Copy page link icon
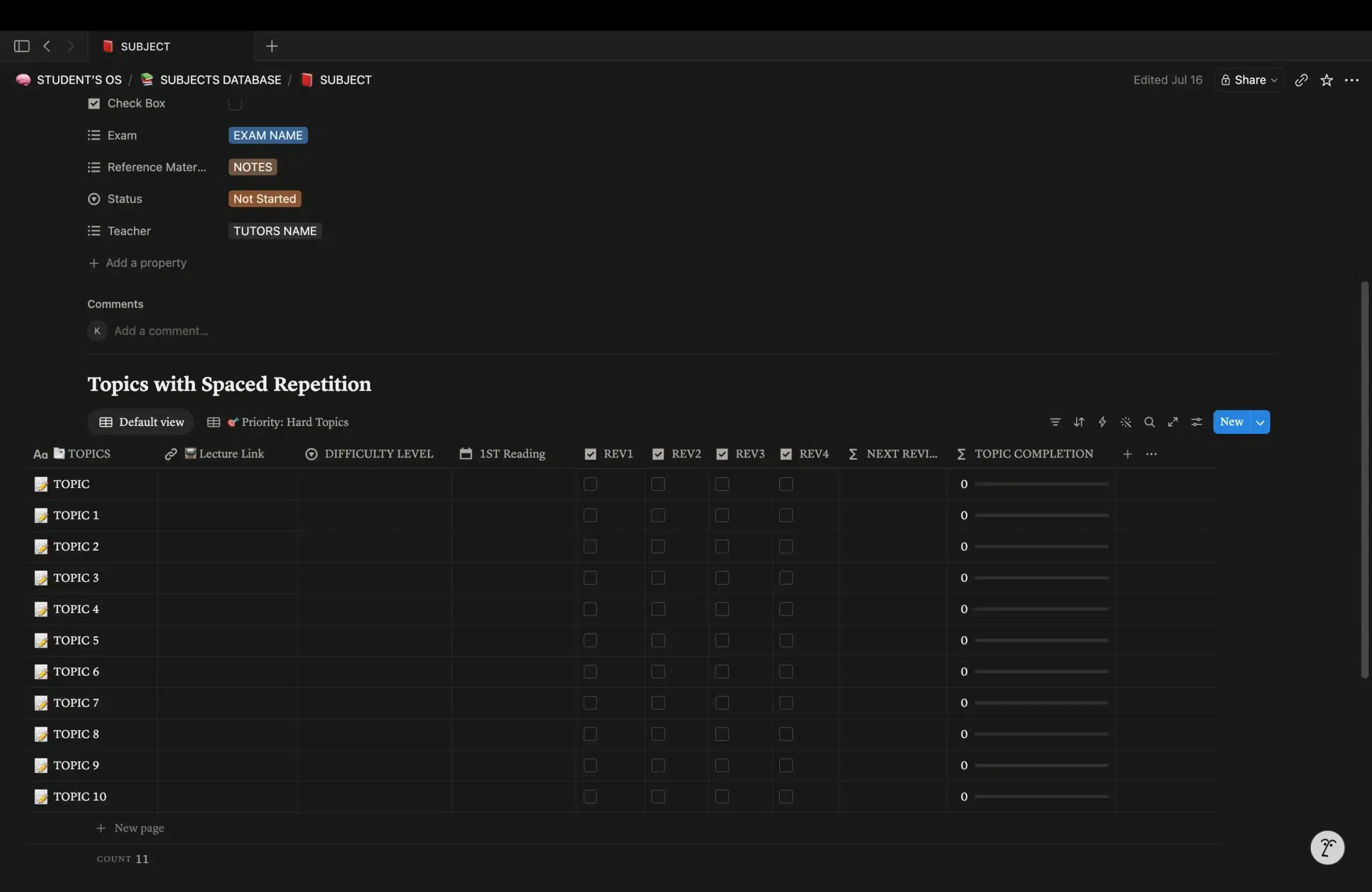Image resolution: width=1372 pixels, height=892 pixels. coord(1301,80)
